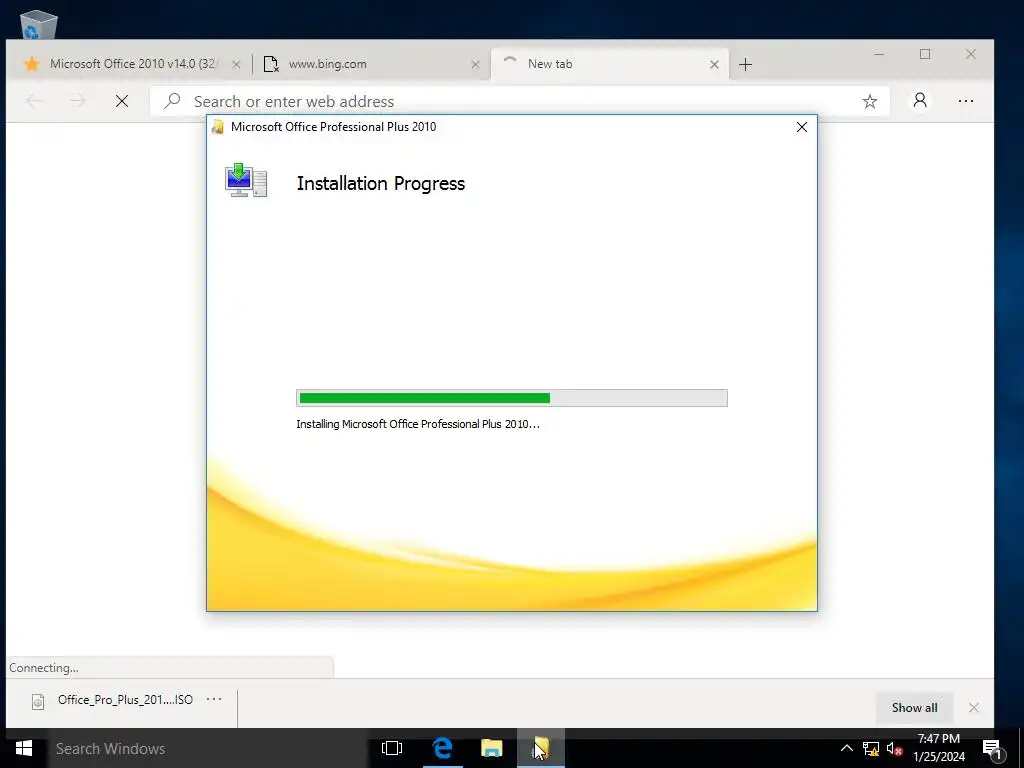Click the muted volume tray icon

coord(894,748)
